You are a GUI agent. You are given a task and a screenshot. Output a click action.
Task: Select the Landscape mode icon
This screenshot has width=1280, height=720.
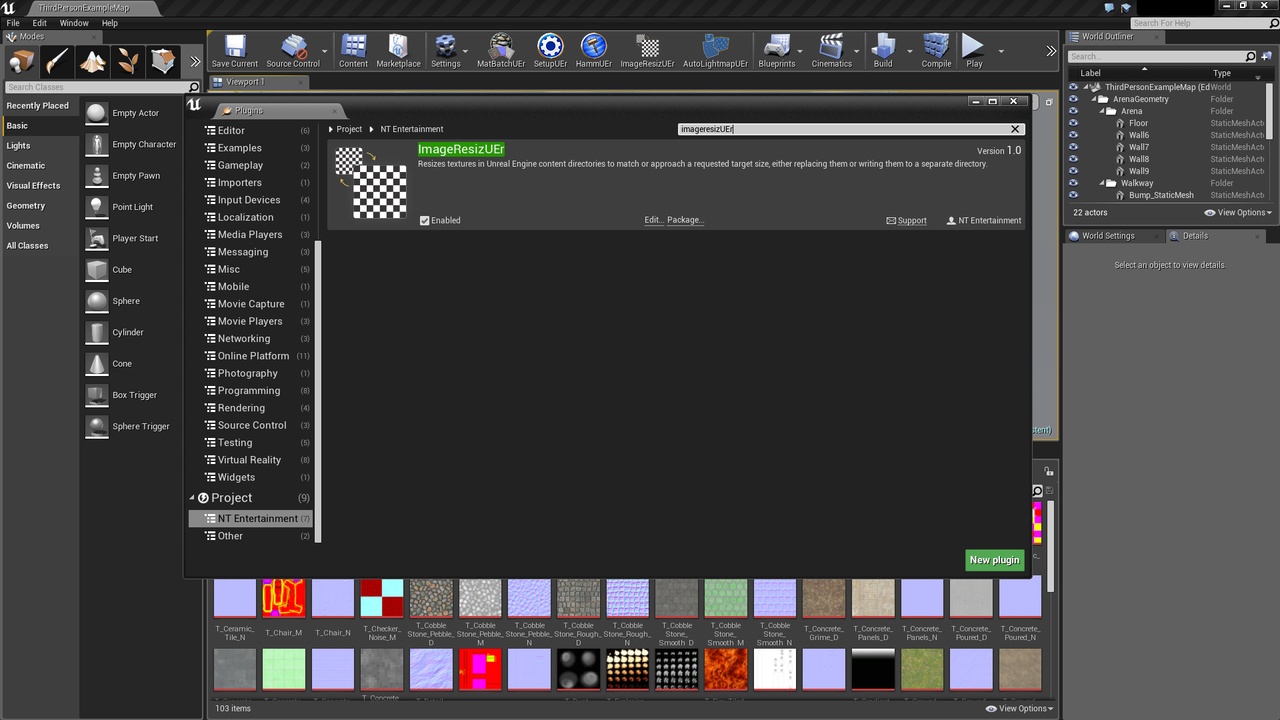[x=93, y=62]
